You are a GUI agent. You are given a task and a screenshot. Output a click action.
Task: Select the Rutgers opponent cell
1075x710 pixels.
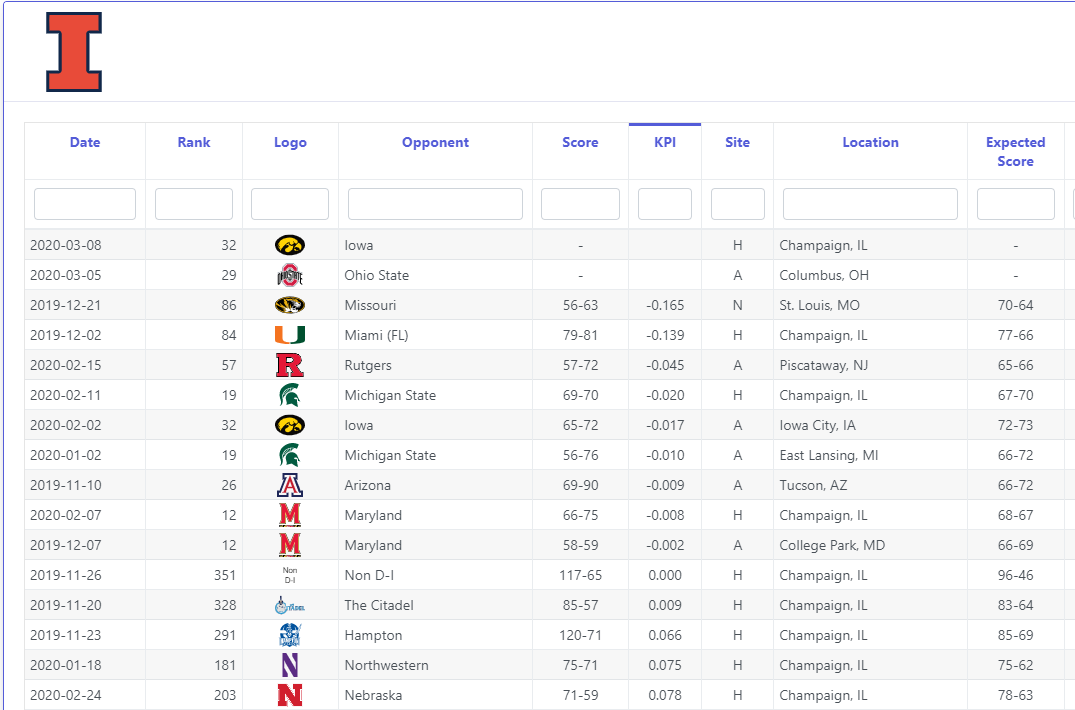point(435,365)
